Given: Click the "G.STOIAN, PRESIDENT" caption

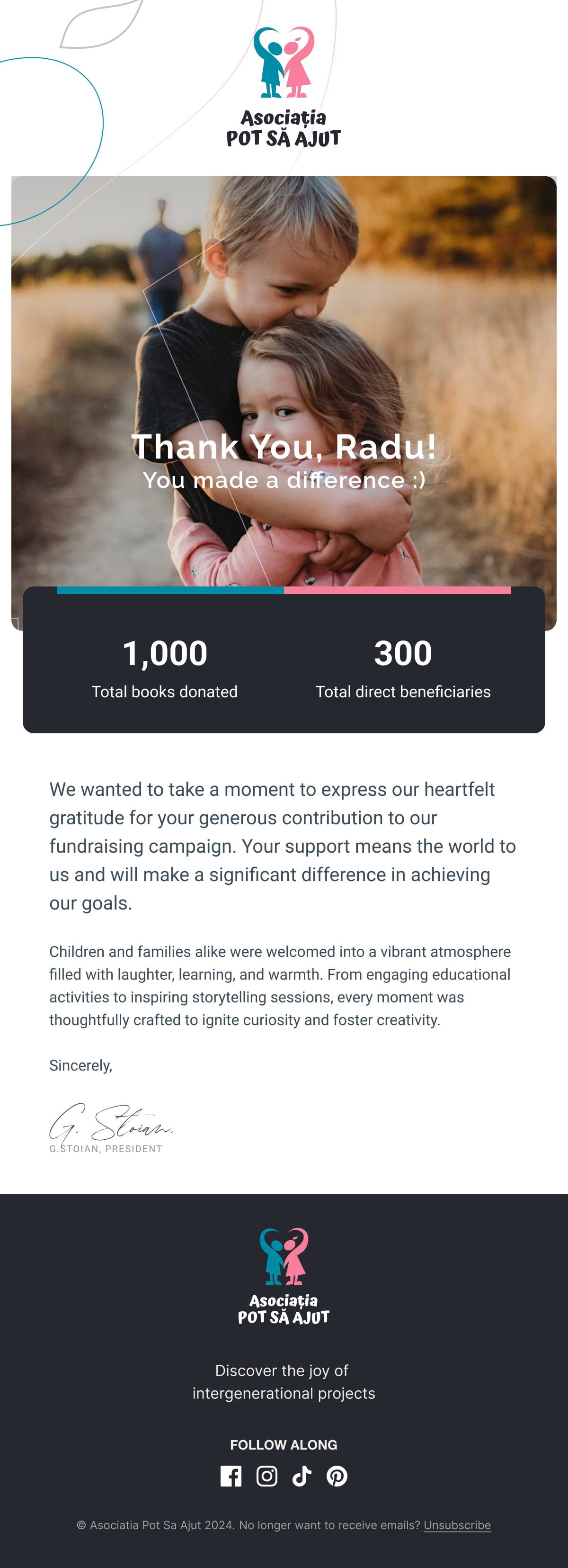Looking at the screenshot, I should [x=106, y=1149].
